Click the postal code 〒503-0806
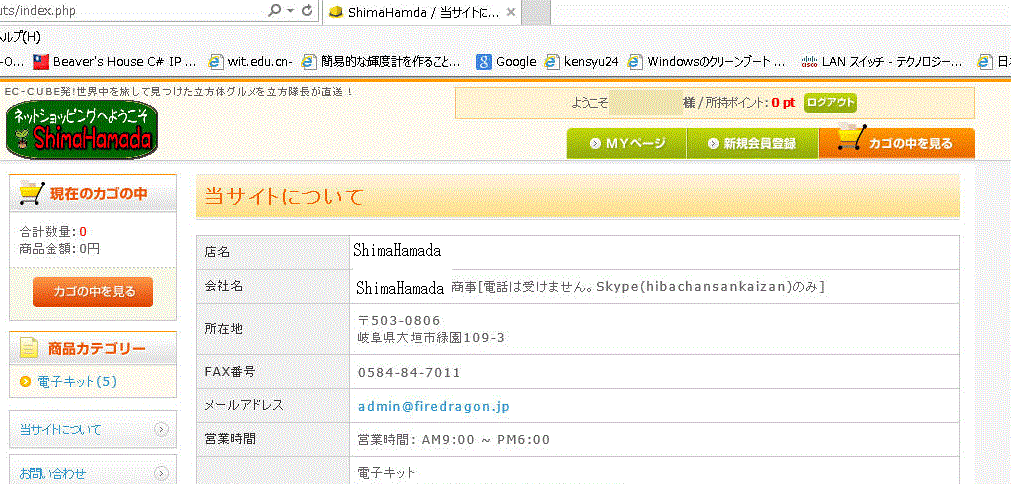 pos(399,320)
